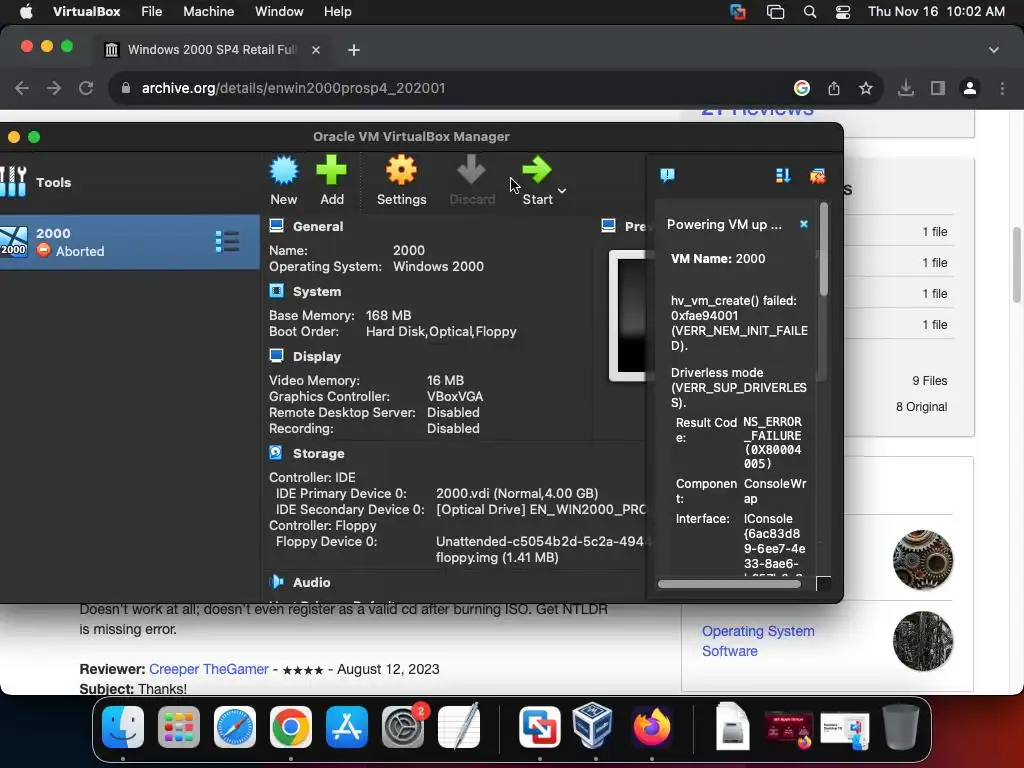The width and height of the screenshot is (1024, 768).
Task: Expand Chrome tab search chevron
Action: pyautogui.click(x=993, y=50)
